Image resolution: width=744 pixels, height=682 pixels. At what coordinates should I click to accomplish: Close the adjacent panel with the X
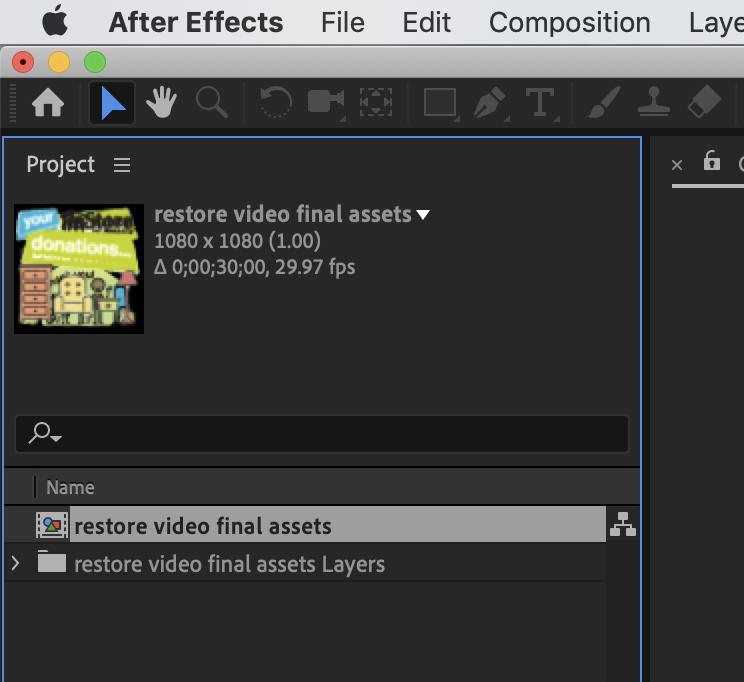[x=677, y=165]
